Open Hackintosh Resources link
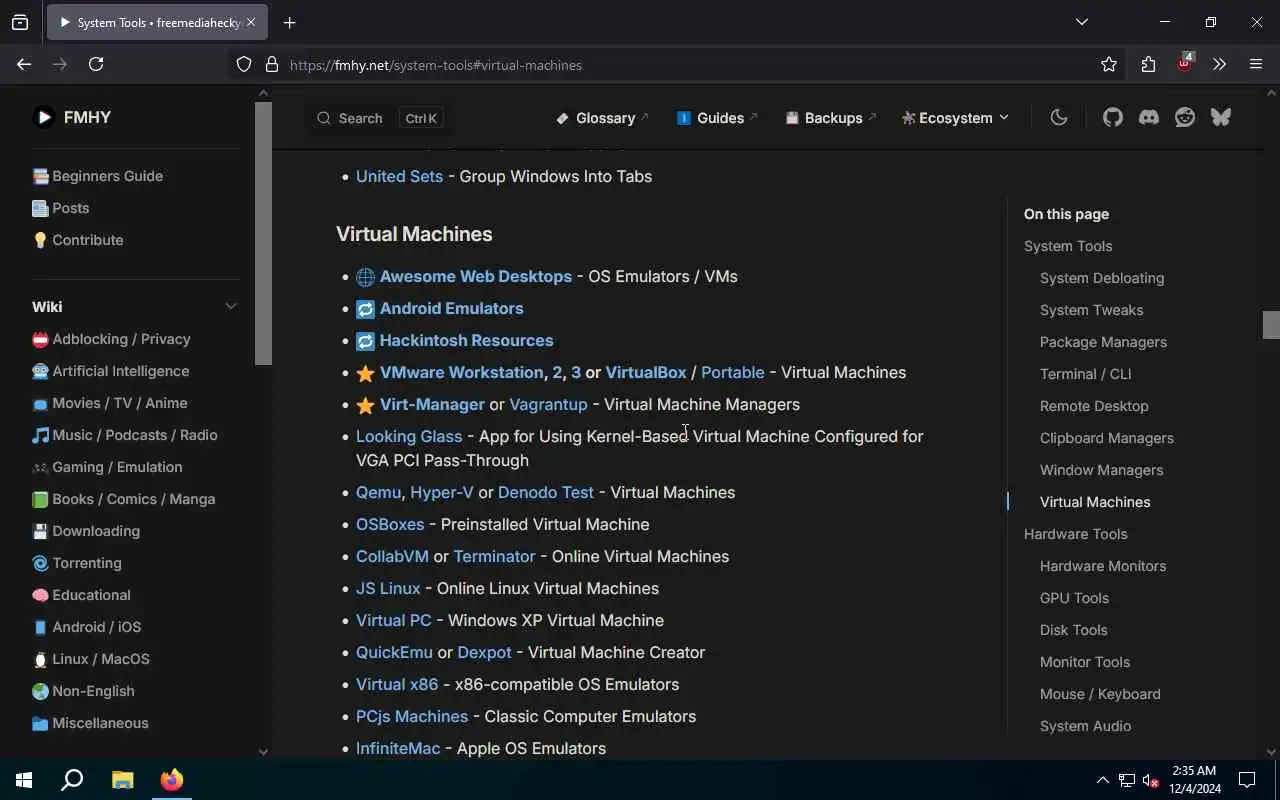Viewport: 1280px width, 800px height. click(466, 340)
